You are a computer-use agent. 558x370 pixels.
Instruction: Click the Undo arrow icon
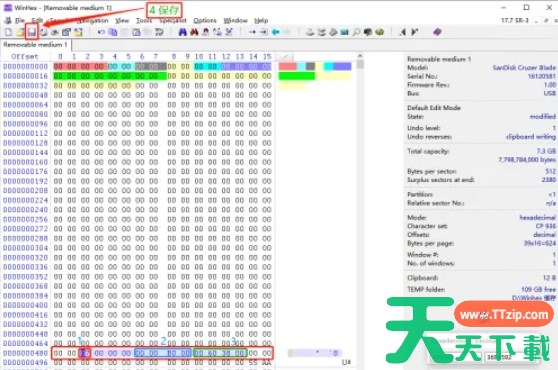(x=101, y=32)
